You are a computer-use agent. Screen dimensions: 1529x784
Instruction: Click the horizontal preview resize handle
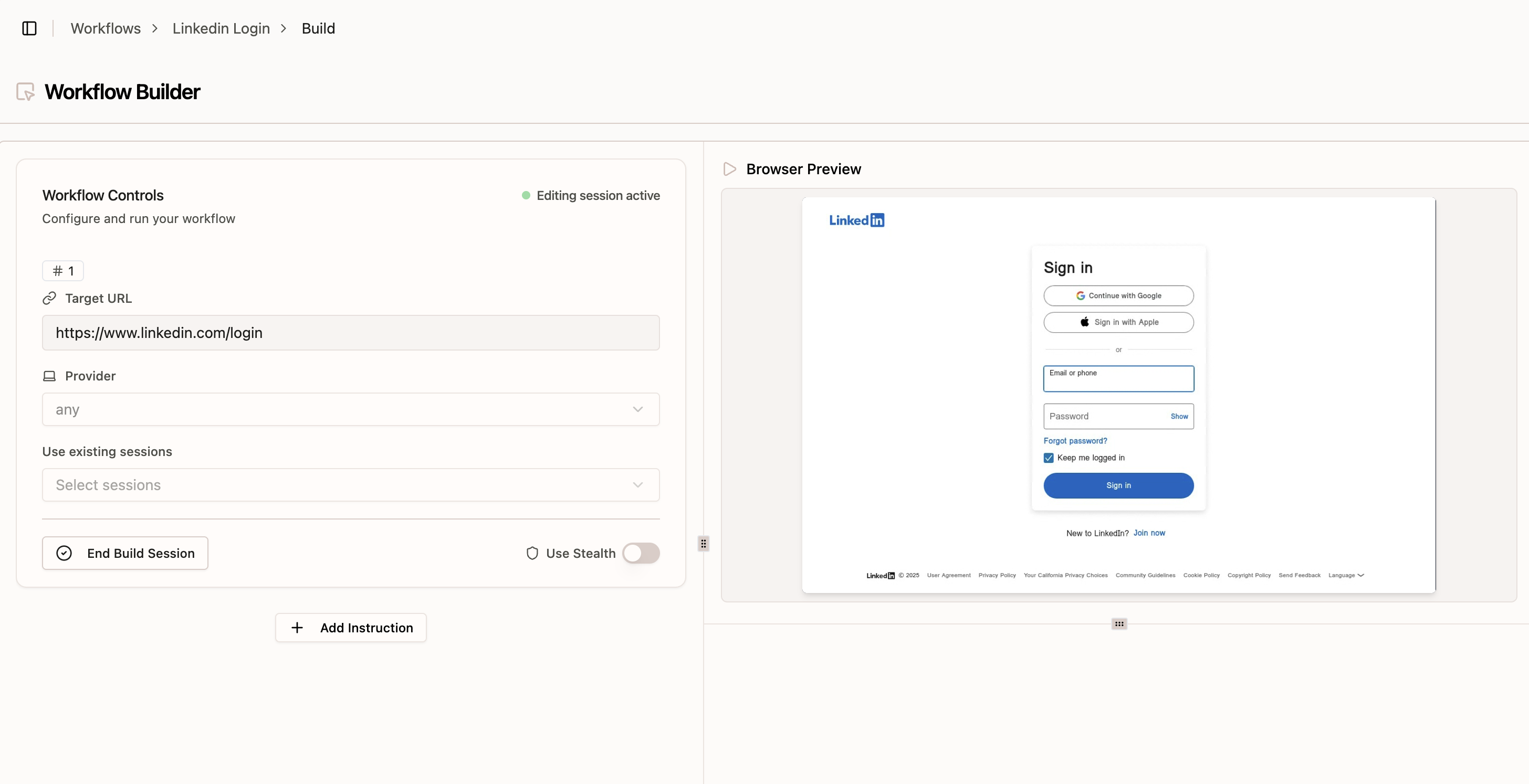tap(1119, 624)
